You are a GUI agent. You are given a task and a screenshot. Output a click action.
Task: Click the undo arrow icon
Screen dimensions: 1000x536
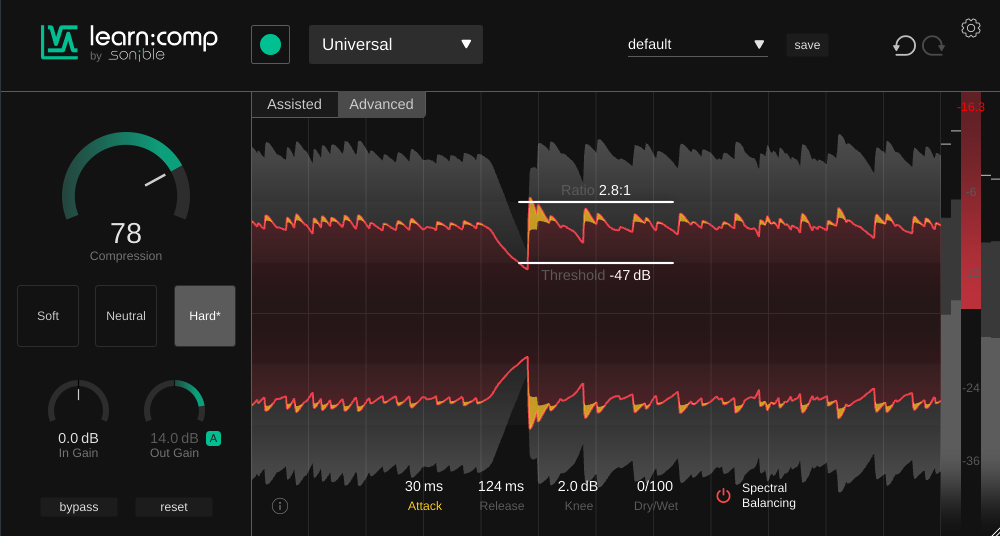[x=904, y=45]
